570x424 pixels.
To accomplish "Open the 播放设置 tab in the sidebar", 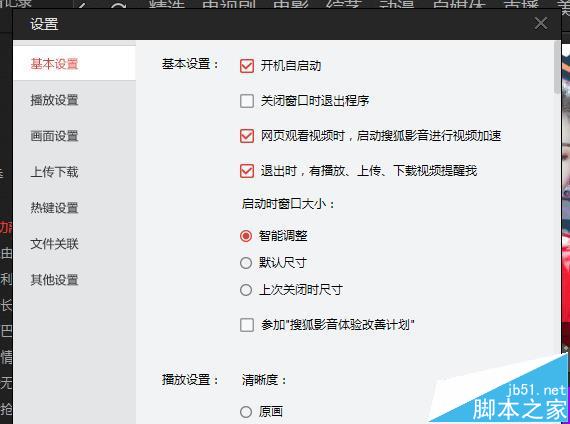I will (74, 100).
